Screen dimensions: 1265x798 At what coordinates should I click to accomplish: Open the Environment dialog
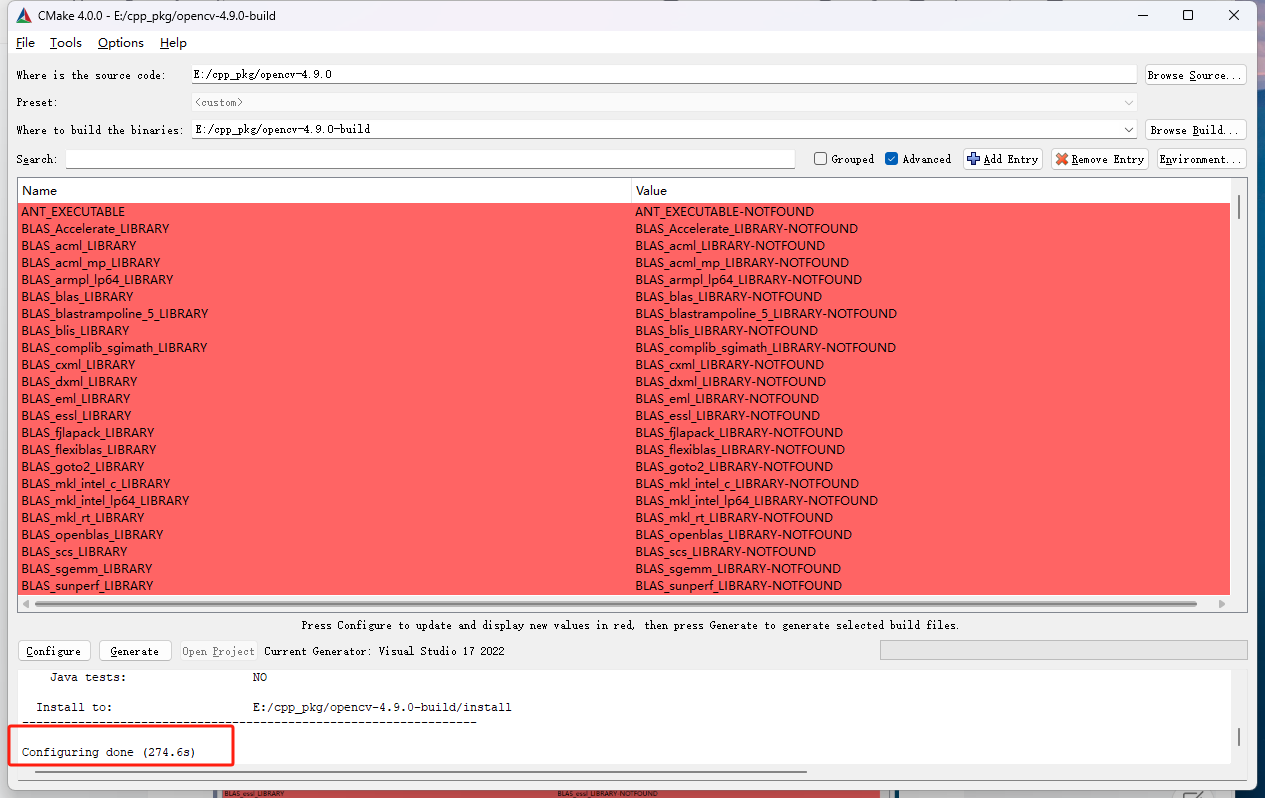click(x=1200, y=158)
